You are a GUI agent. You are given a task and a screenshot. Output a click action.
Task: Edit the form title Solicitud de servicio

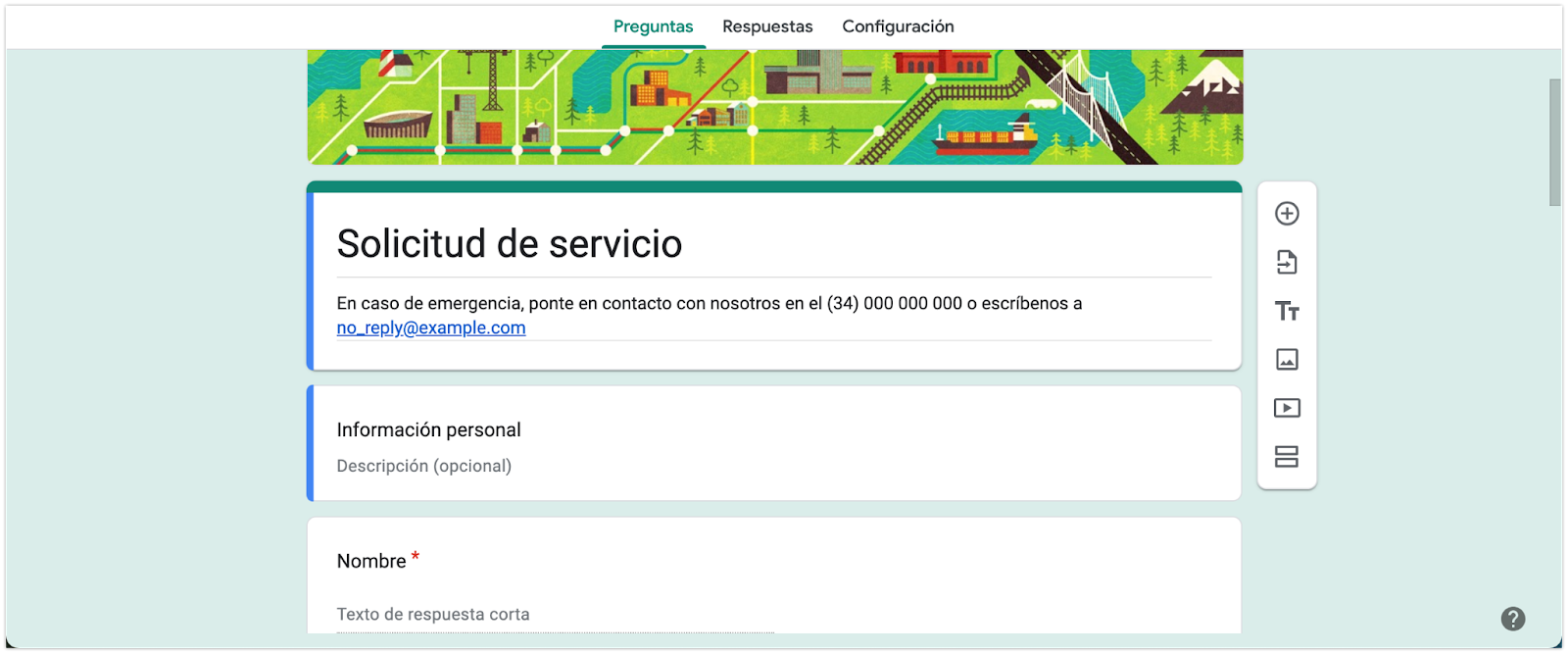coord(510,243)
